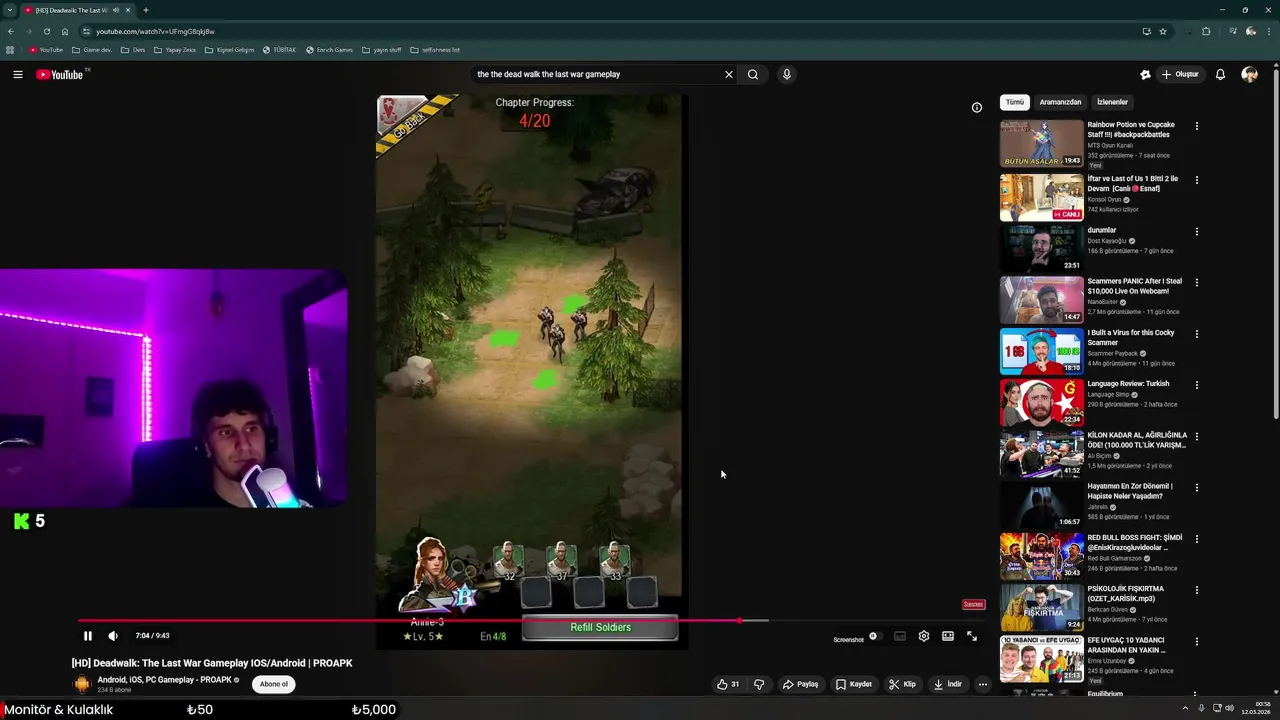Select the Tümü filter chip
The image size is (1280, 720).
click(x=1015, y=102)
